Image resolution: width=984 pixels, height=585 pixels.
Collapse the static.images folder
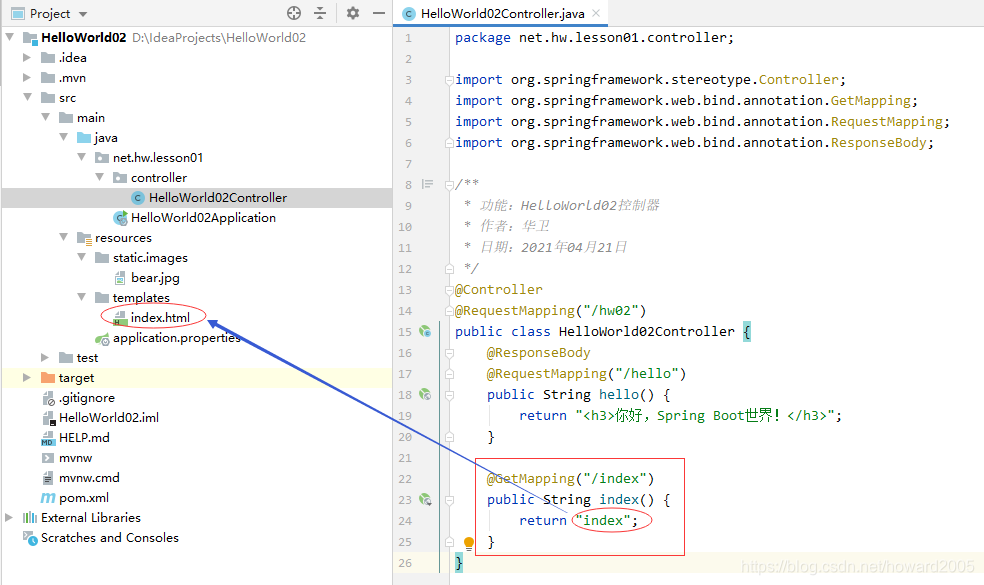pos(82,257)
